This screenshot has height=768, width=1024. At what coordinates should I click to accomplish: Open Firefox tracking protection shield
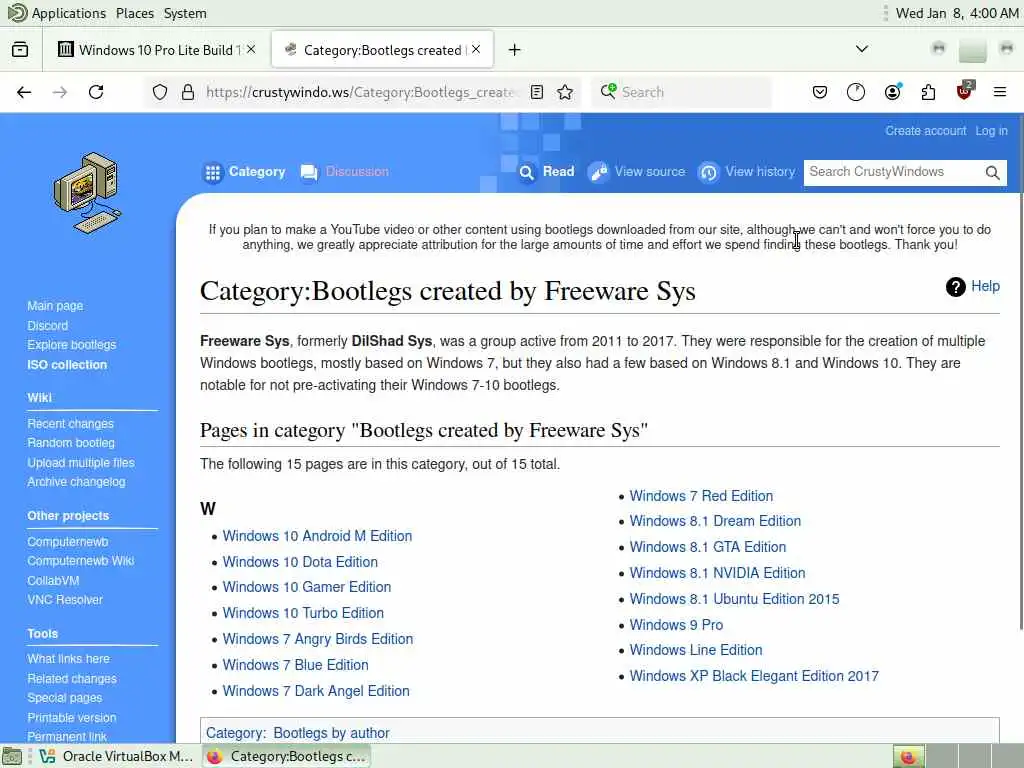160,92
